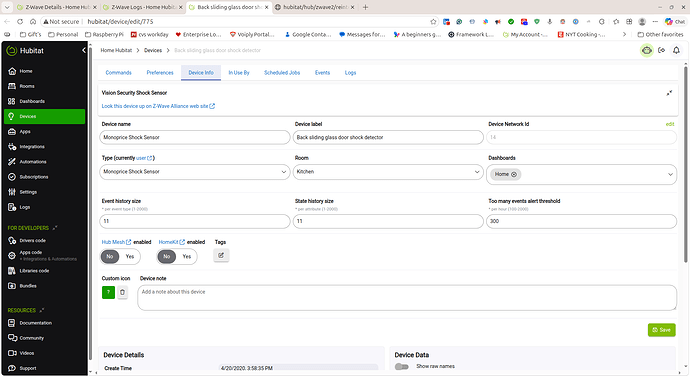Open browser tab list dropdown

coord(7,7)
